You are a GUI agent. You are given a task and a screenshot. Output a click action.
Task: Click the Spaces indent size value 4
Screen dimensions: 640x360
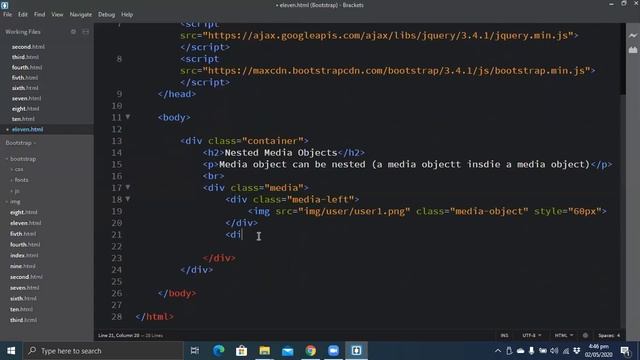(x=618, y=335)
